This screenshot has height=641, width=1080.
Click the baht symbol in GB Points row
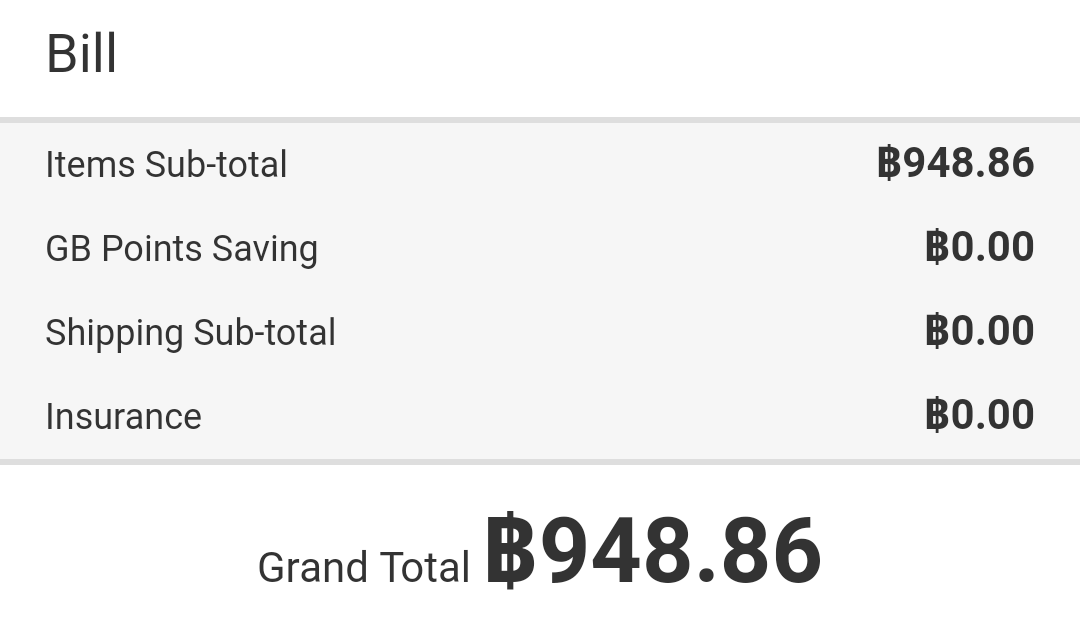[x=936, y=246]
